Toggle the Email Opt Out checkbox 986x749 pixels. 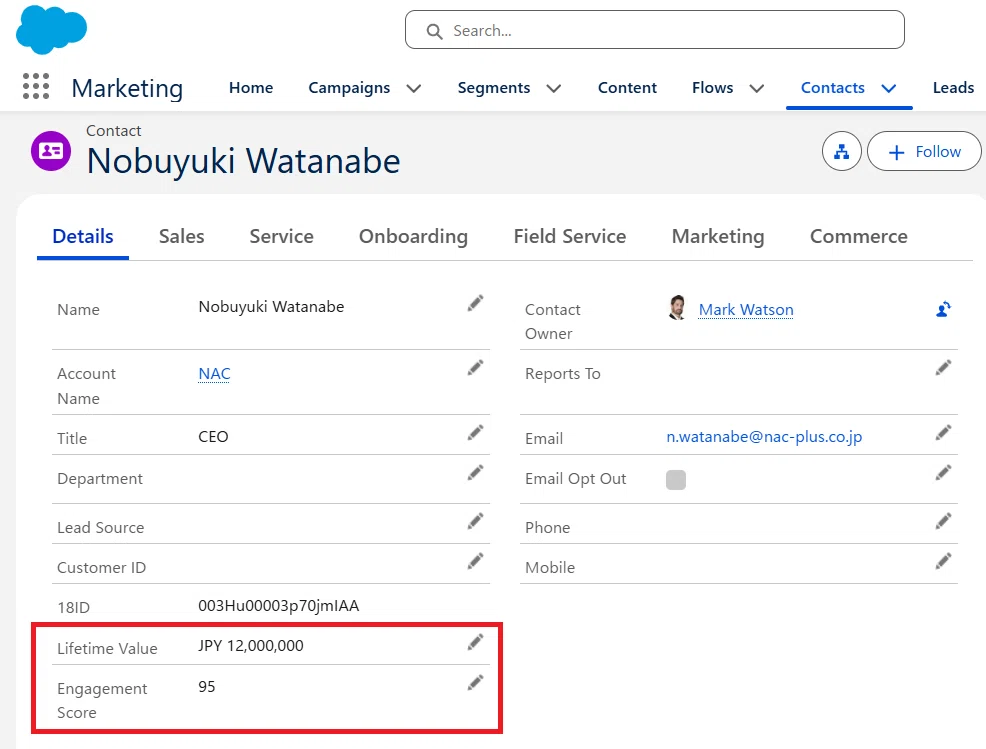pos(676,479)
